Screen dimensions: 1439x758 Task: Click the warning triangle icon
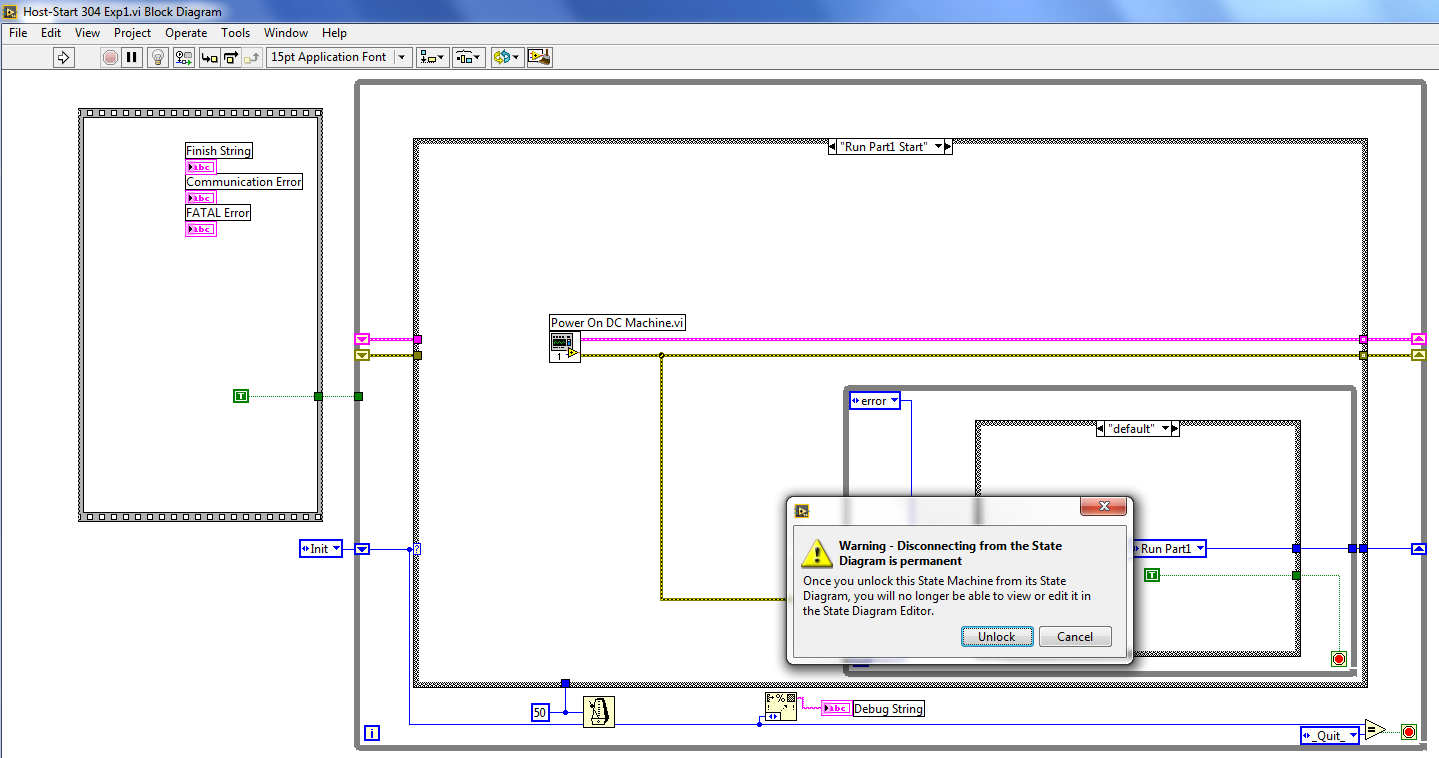pyautogui.click(x=818, y=553)
